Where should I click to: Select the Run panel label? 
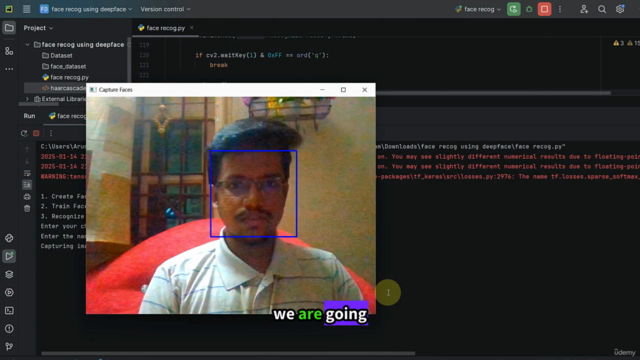pos(29,116)
